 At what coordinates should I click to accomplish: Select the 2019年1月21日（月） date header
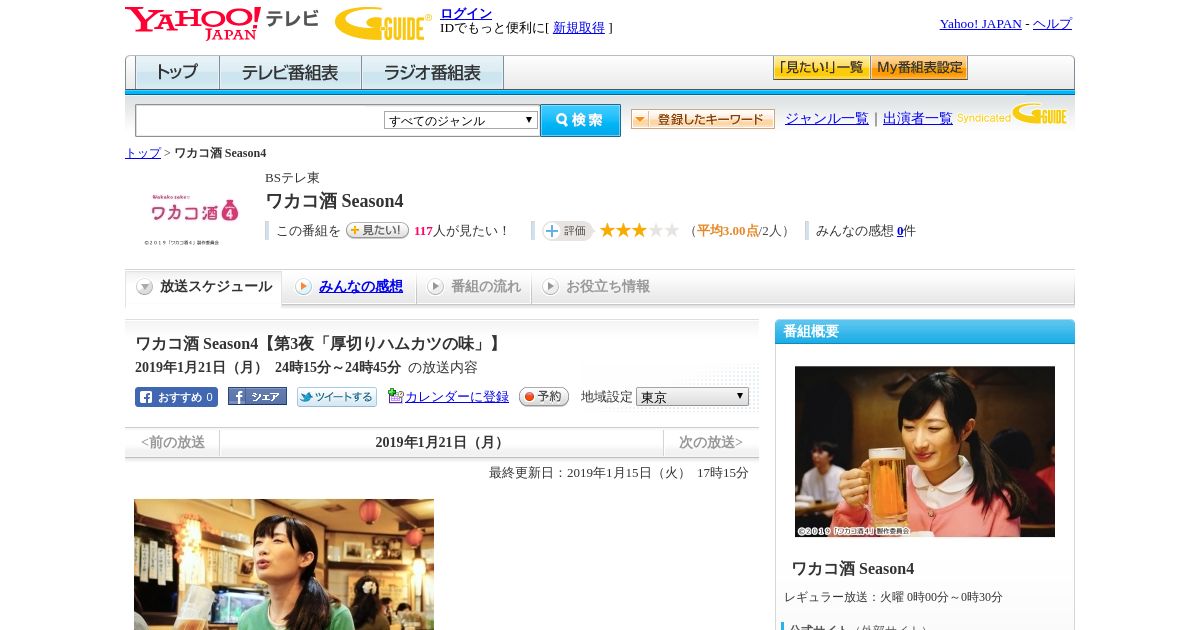click(441, 442)
